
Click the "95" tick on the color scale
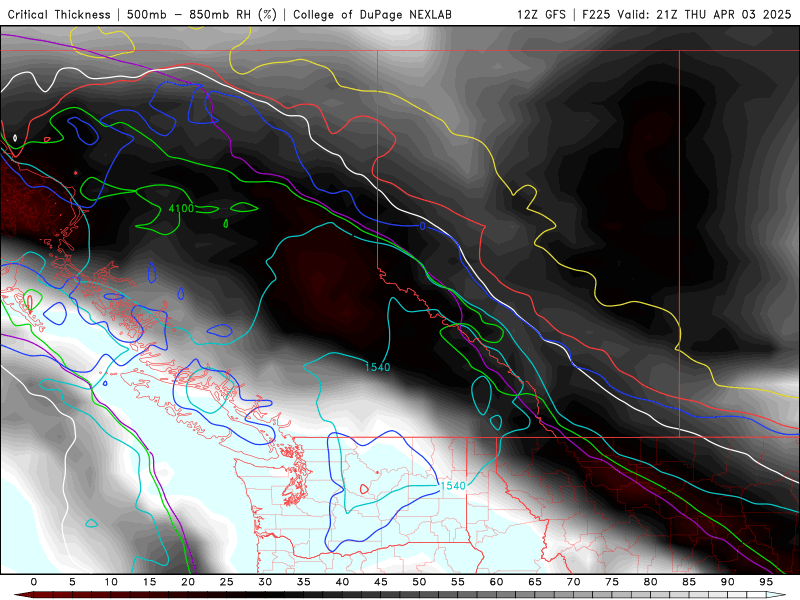(x=766, y=582)
